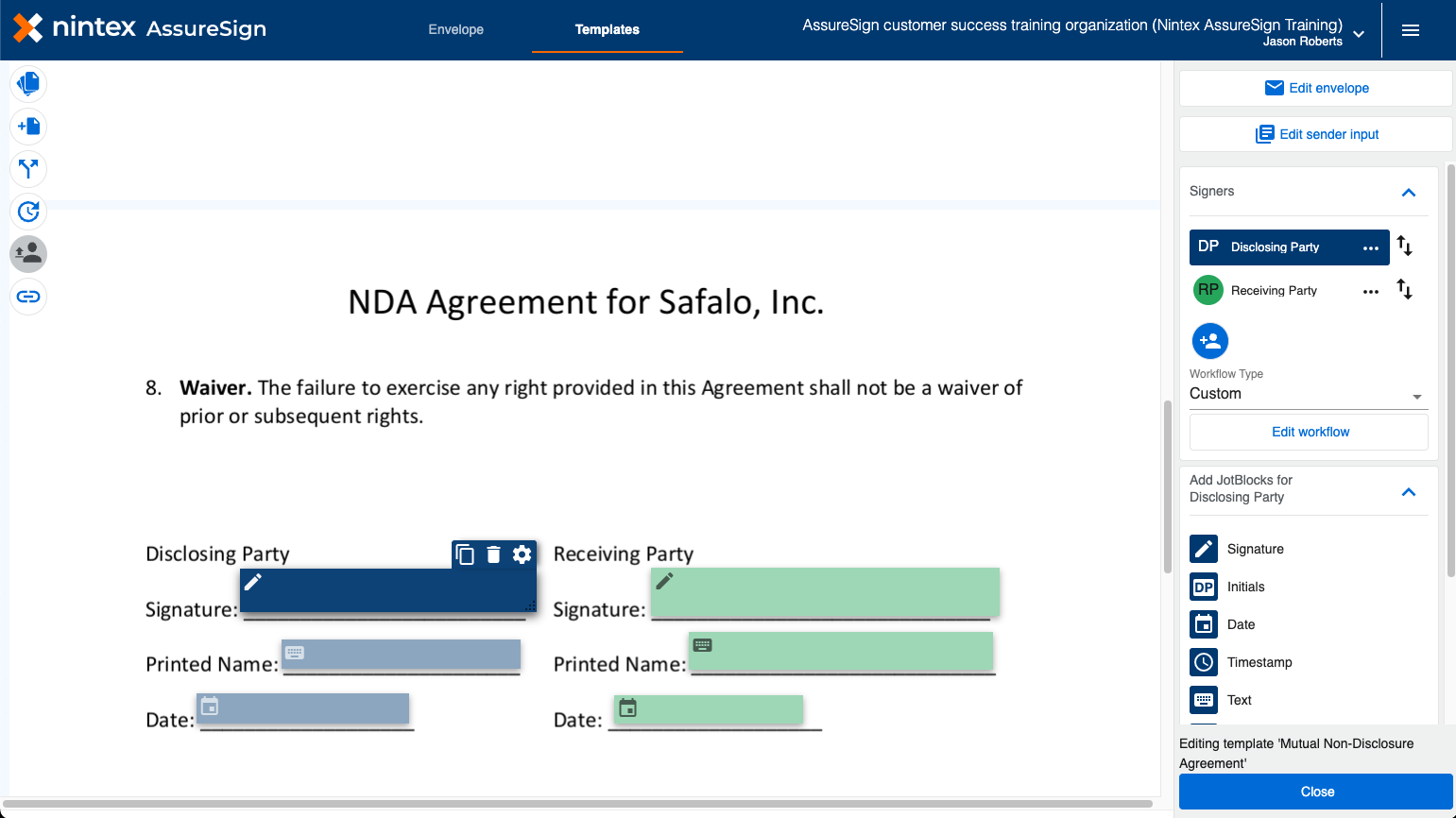Image resolution: width=1456 pixels, height=818 pixels.
Task: Add a new document to the template
Action: 28,126
